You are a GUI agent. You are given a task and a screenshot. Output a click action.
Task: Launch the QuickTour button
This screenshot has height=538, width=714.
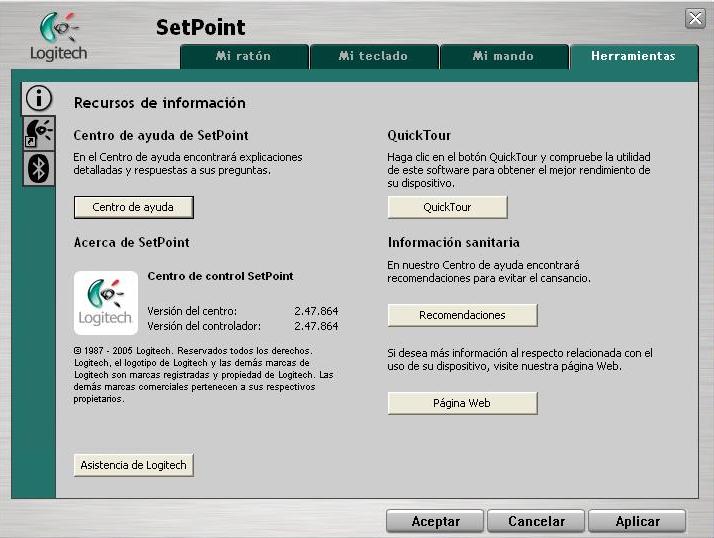click(447, 207)
